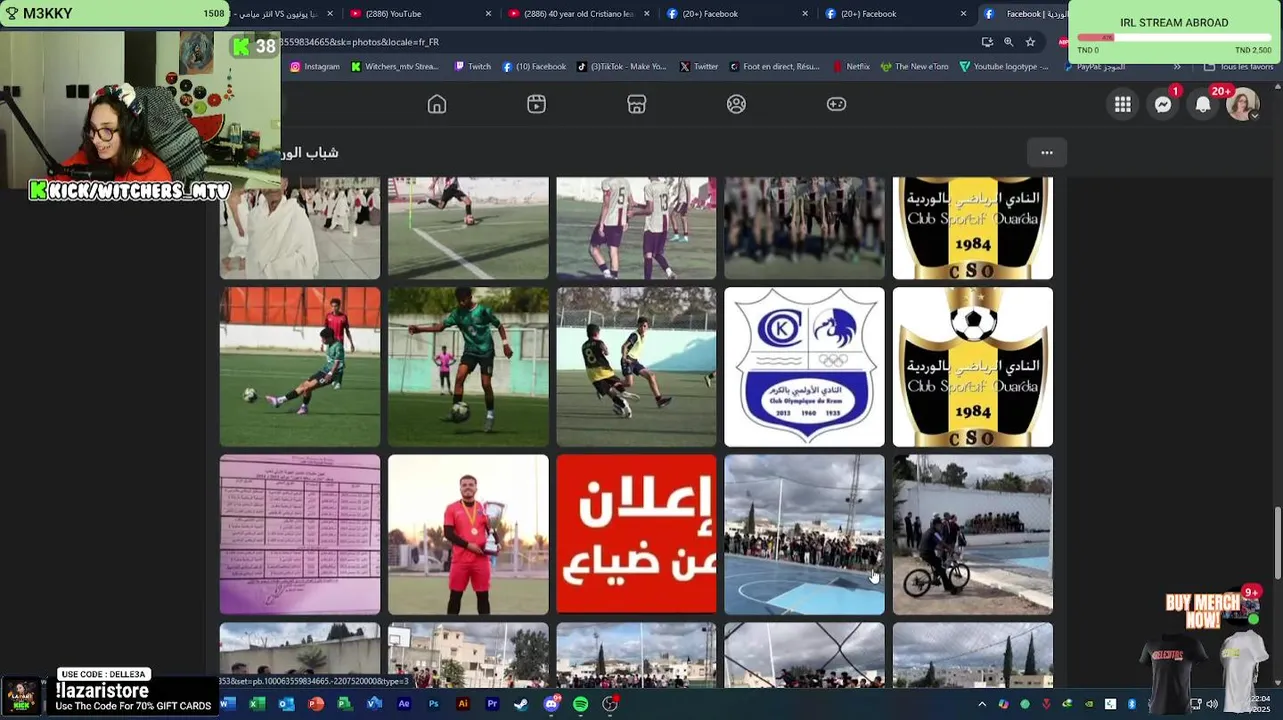1283x720 pixels.
Task: Open the Youtube logotype bookmark
Action: (x=1004, y=67)
